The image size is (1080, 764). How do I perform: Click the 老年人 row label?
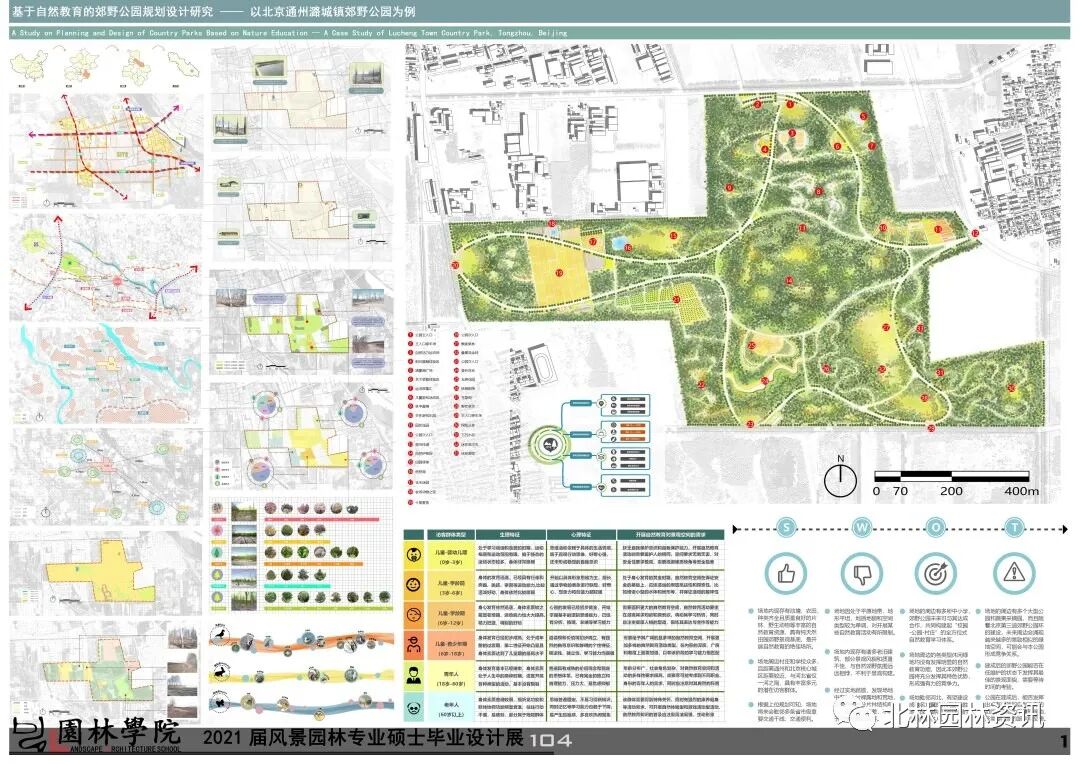(x=451, y=705)
